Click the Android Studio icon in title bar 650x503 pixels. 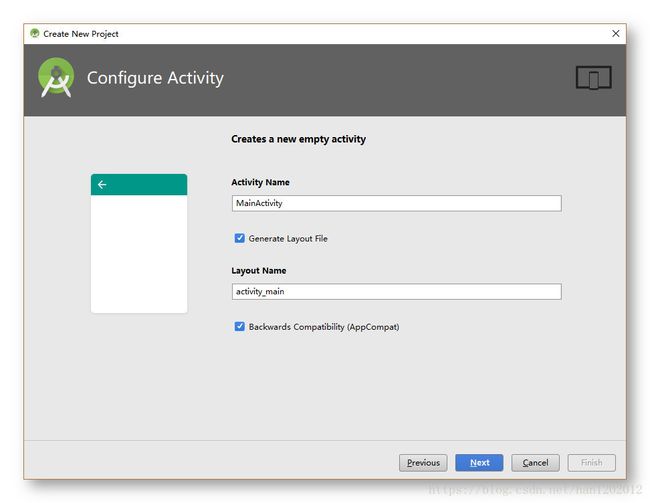coord(34,33)
